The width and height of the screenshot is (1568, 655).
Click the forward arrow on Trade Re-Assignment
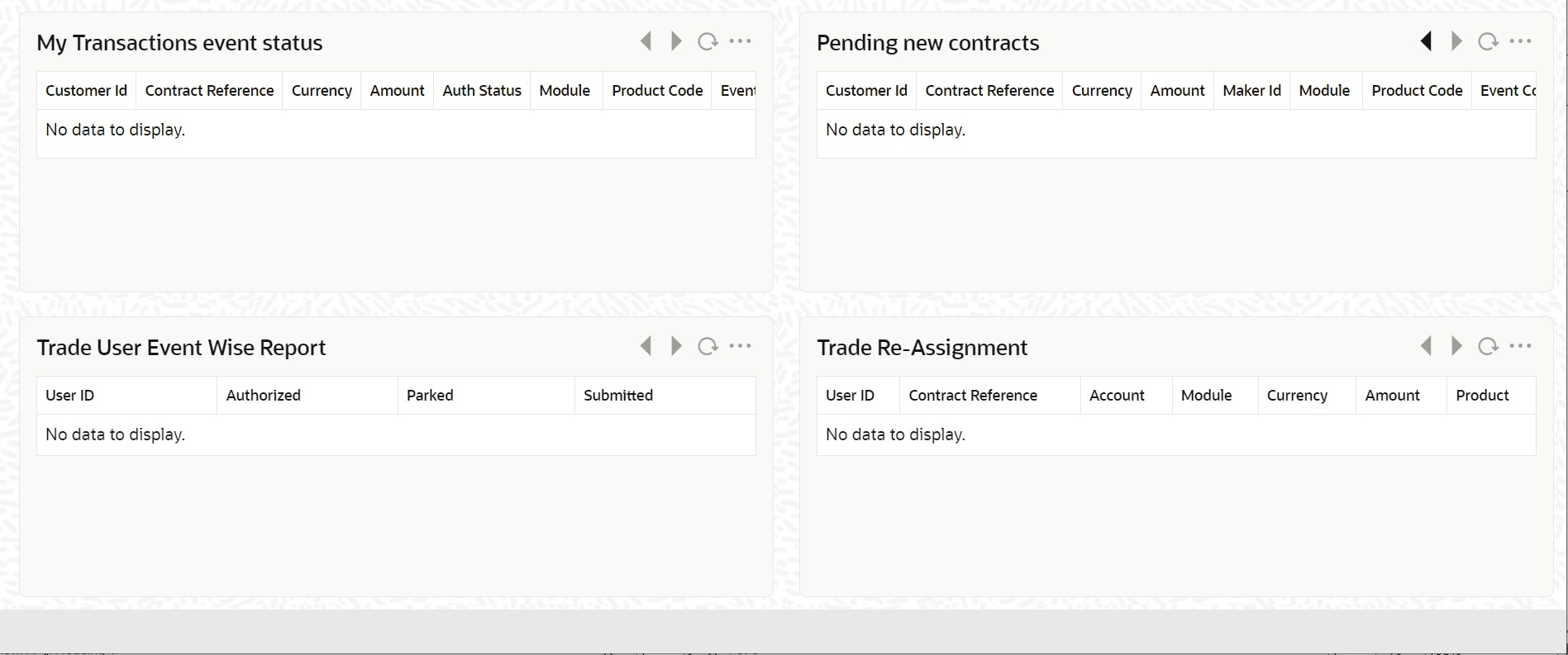click(x=1456, y=346)
